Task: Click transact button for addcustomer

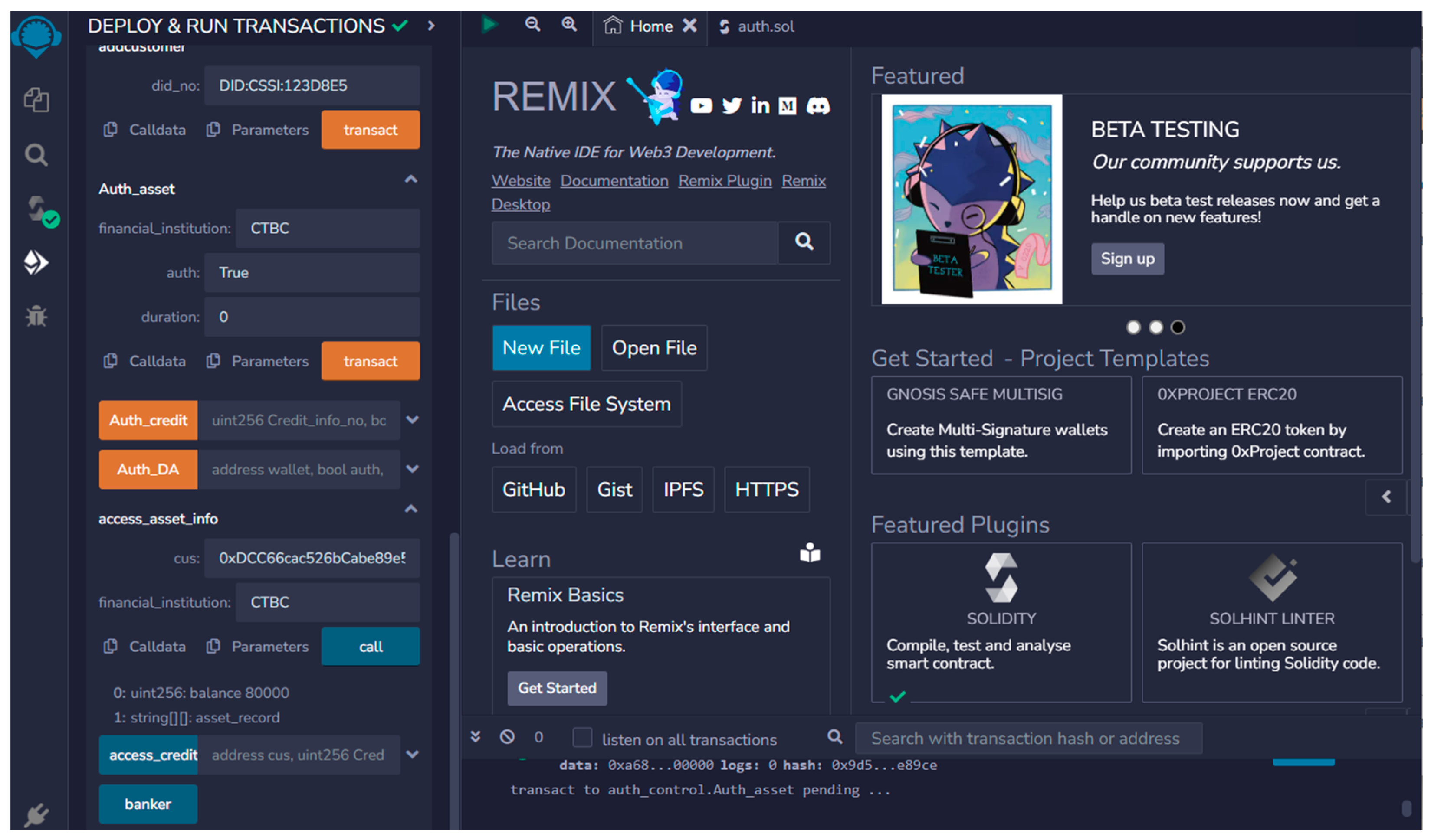Action: coord(370,130)
